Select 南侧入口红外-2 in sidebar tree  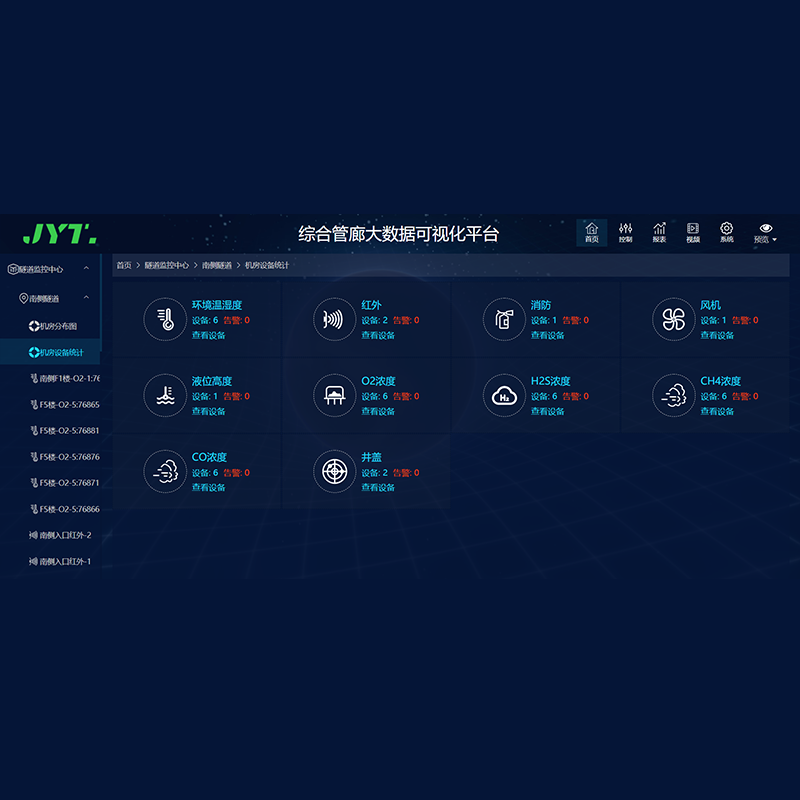coord(64,535)
